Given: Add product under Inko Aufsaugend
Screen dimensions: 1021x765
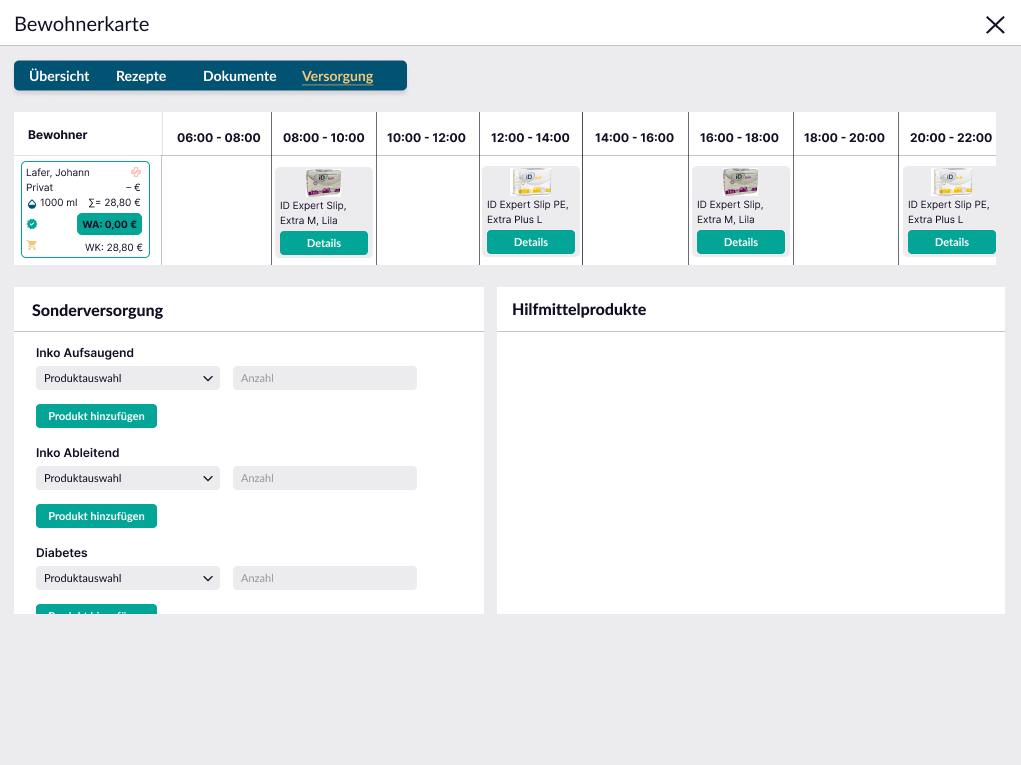Looking at the screenshot, I should tap(96, 416).
